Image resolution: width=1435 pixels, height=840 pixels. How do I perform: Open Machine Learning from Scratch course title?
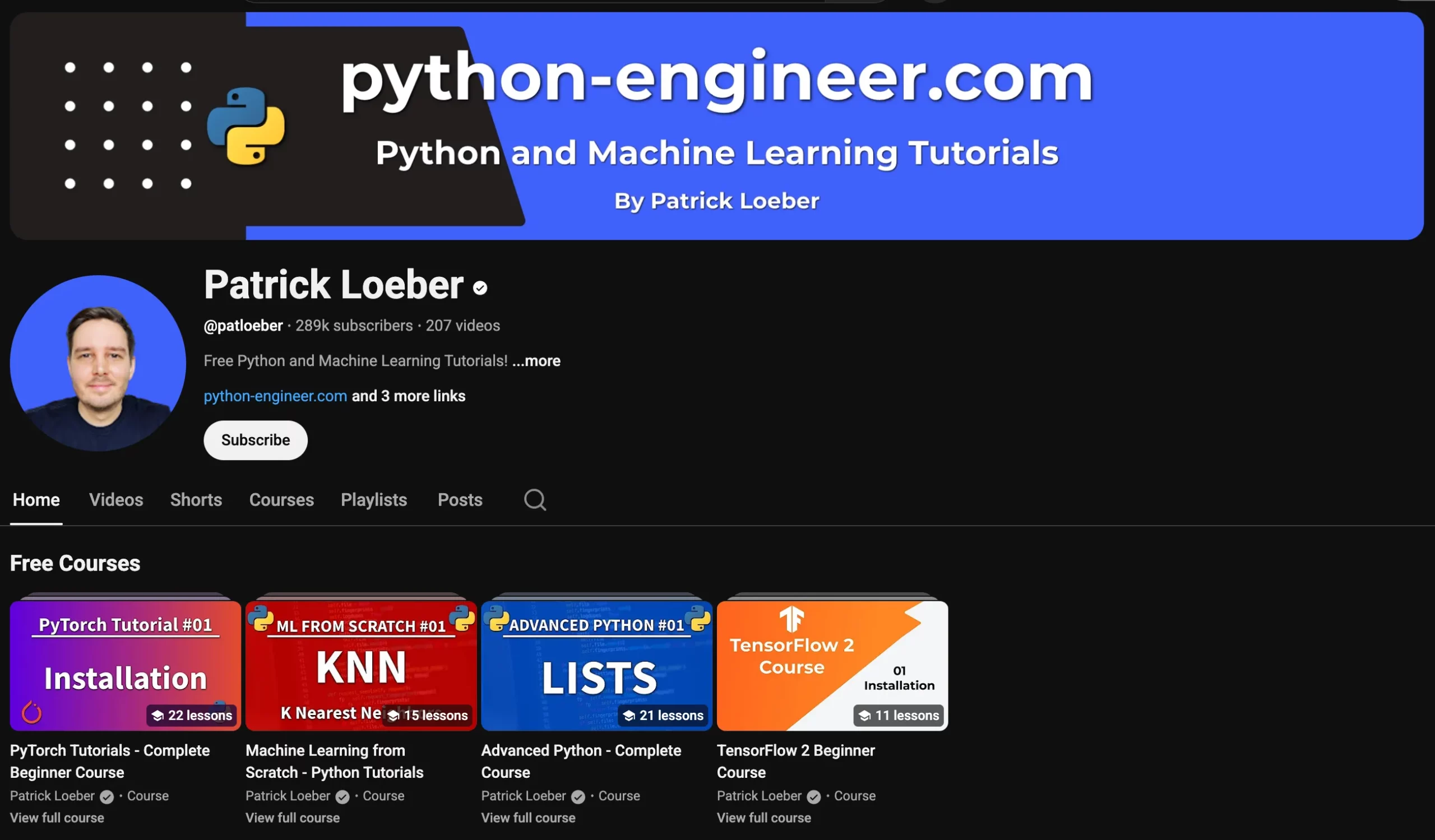pyautogui.click(x=334, y=761)
